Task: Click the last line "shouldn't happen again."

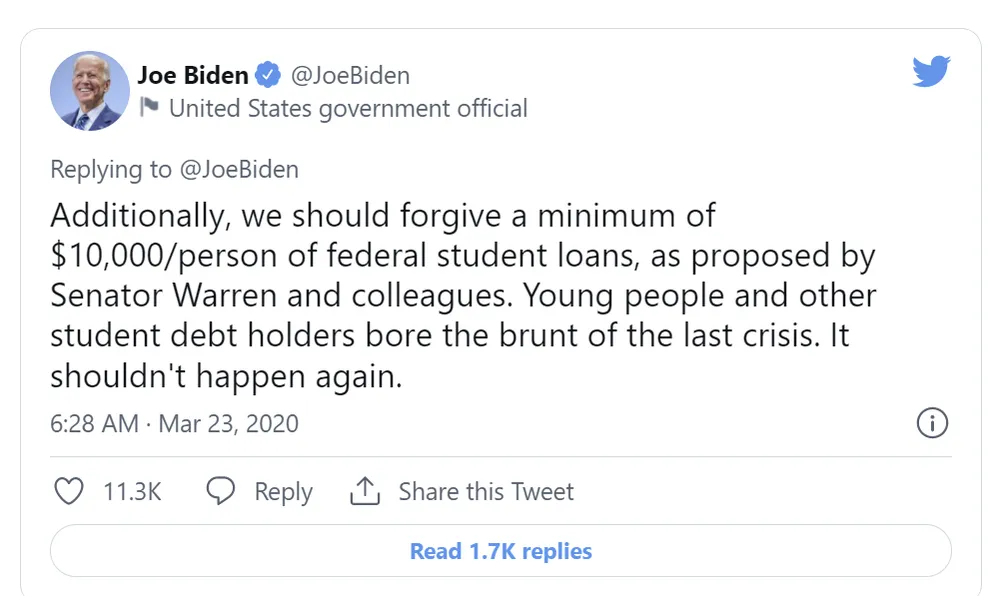Action: 226,377
